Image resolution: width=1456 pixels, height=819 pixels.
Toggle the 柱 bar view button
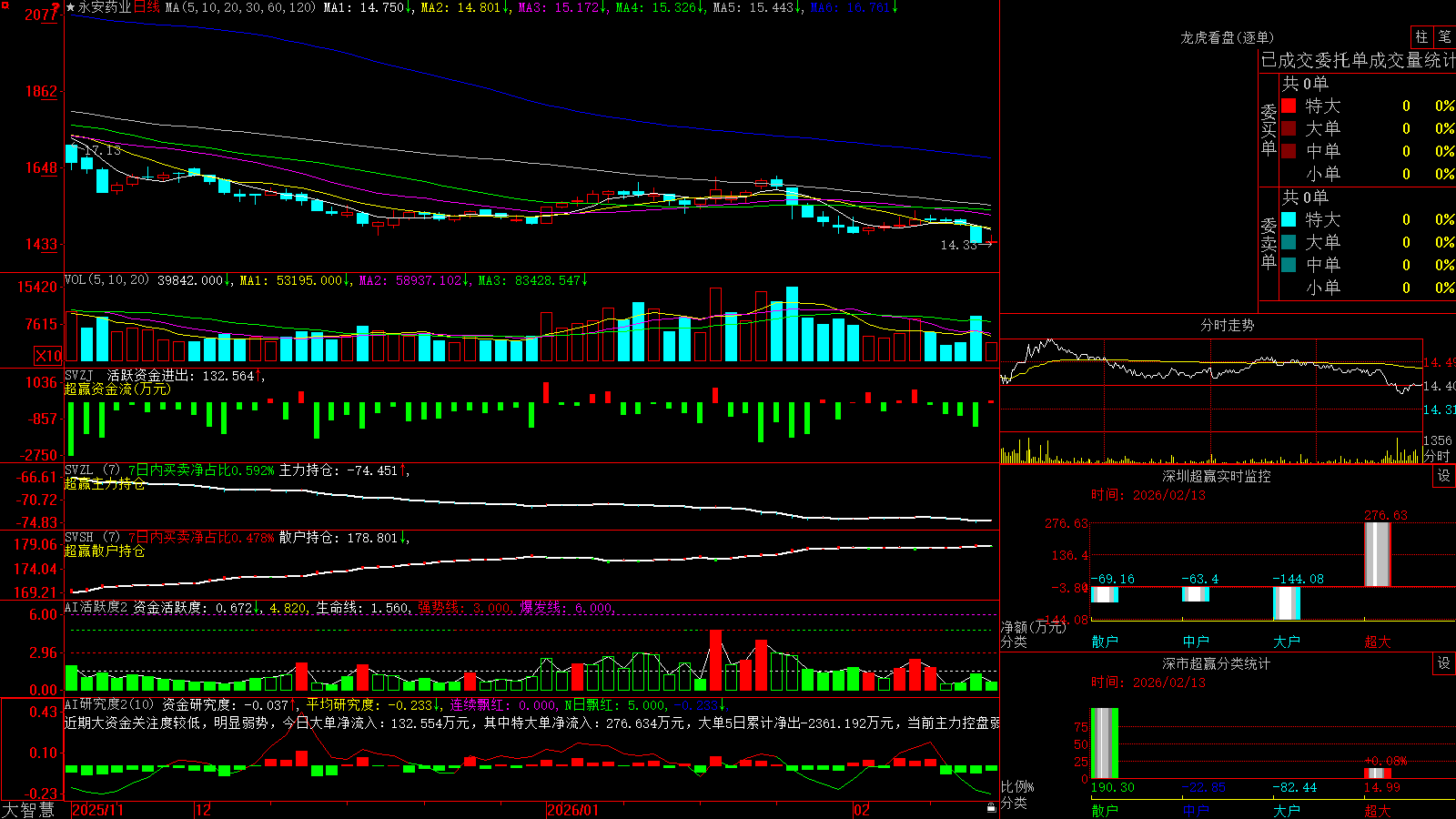(x=1421, y=36)
